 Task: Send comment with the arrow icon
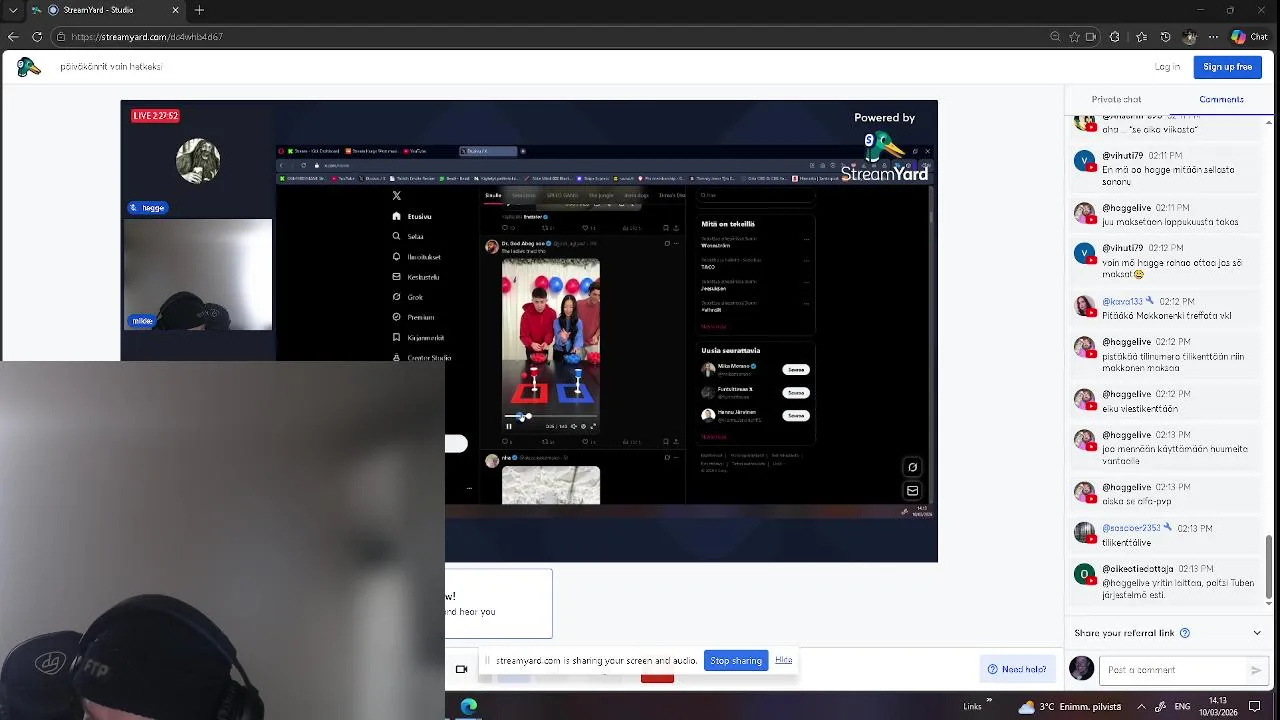tap(1256, 670)
